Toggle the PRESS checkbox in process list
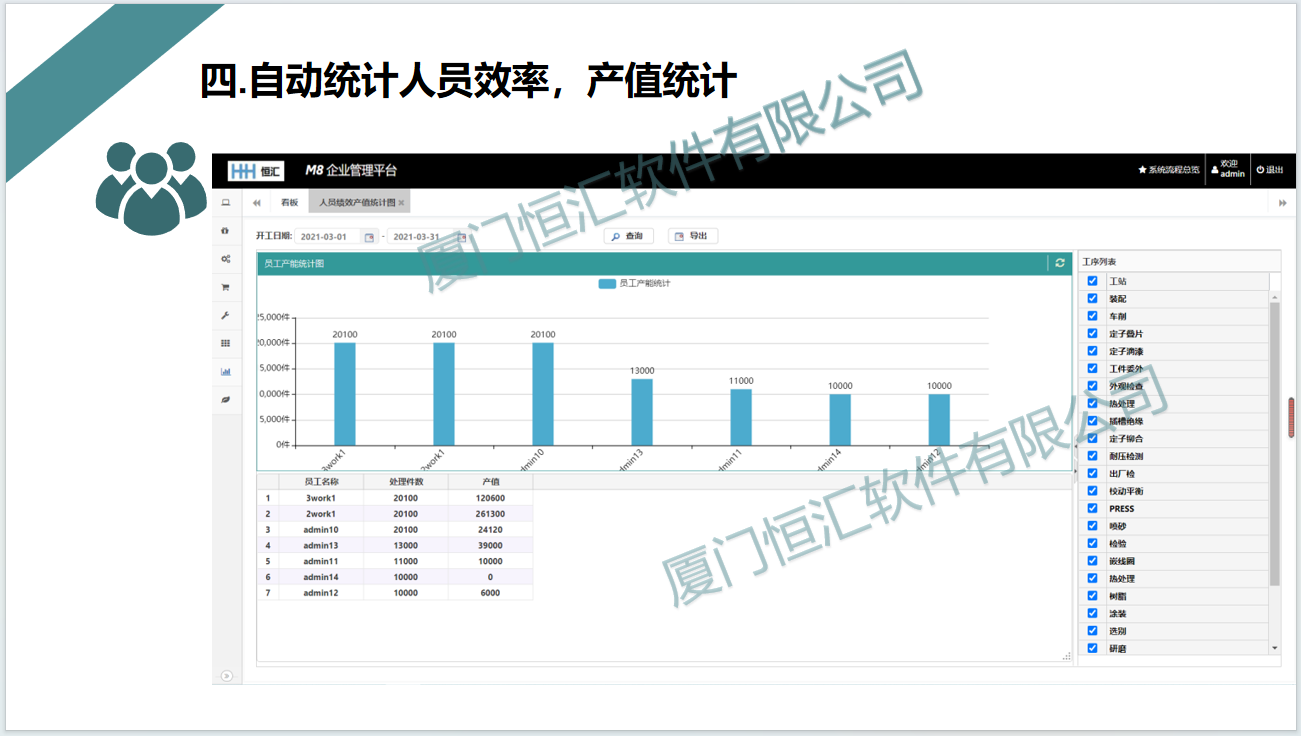The image size is (1301, 736). pyautogui.click(x=1092, y=509)
